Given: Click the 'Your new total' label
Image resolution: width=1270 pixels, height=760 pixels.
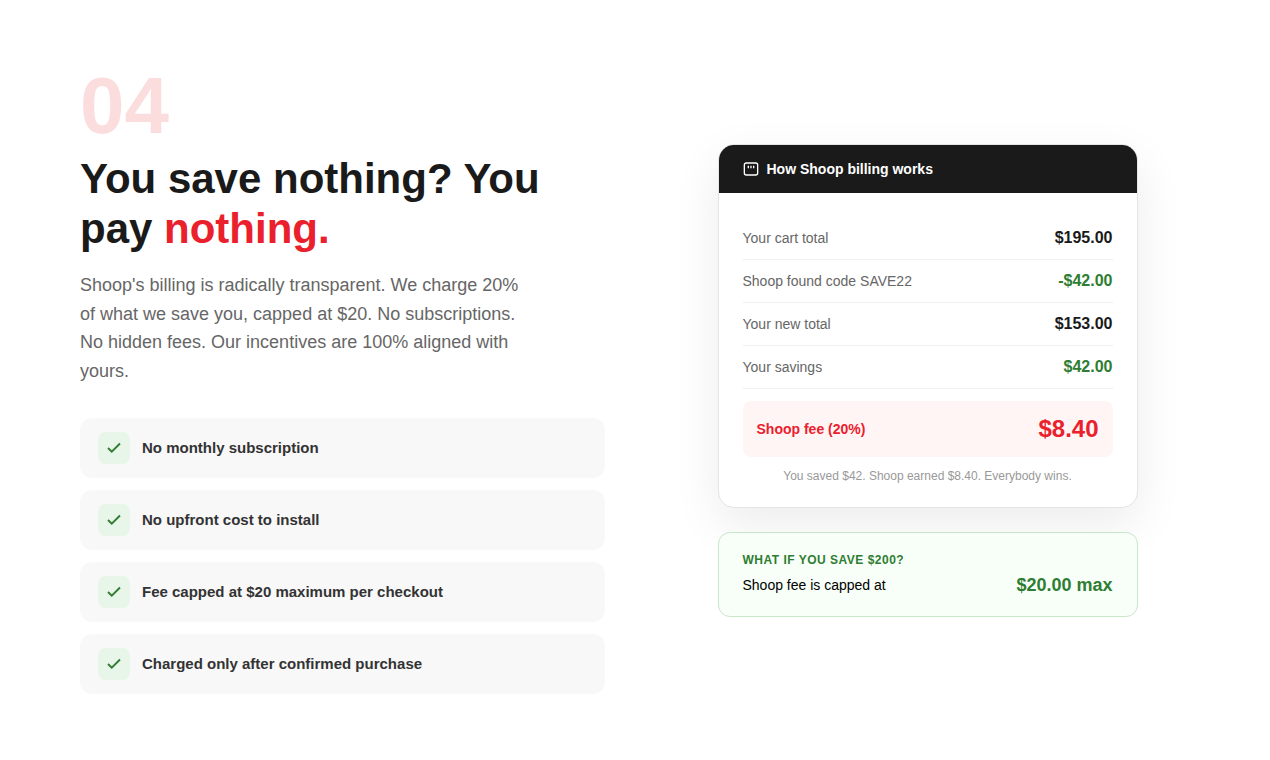Looking at the screenshot, I should point(786,324).
